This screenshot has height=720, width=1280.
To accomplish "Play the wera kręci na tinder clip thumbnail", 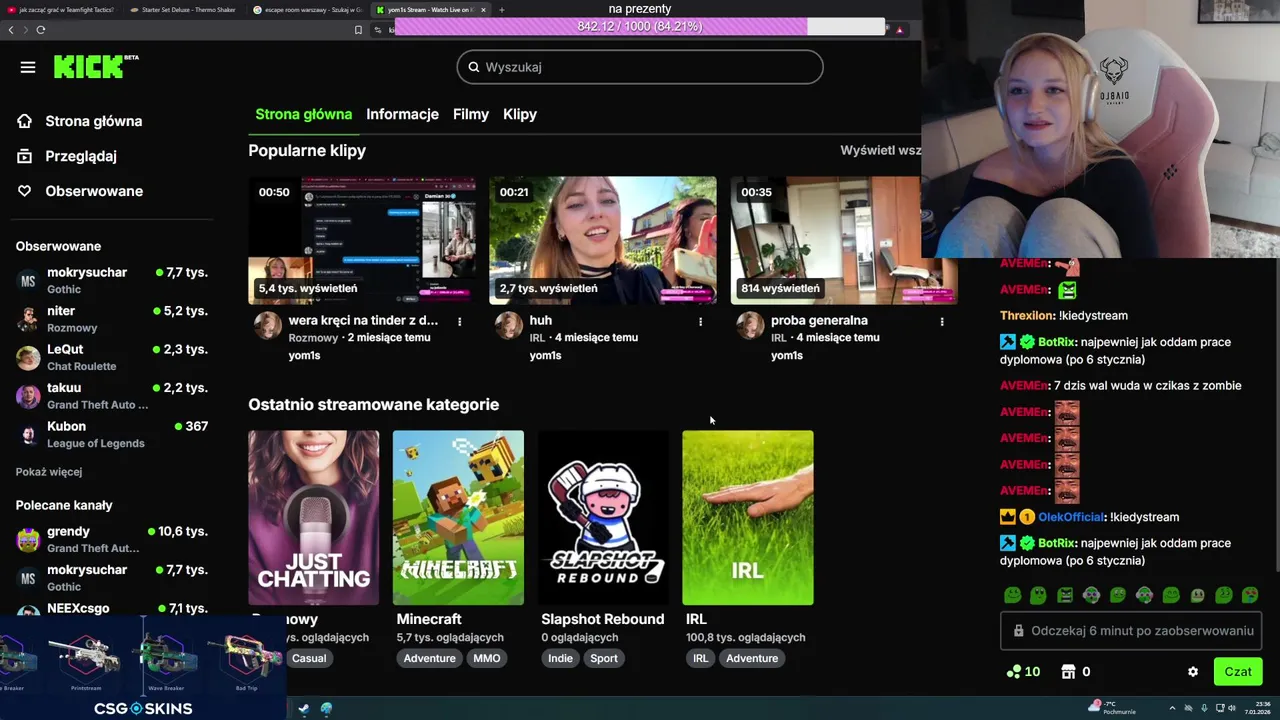I will 362,240.
